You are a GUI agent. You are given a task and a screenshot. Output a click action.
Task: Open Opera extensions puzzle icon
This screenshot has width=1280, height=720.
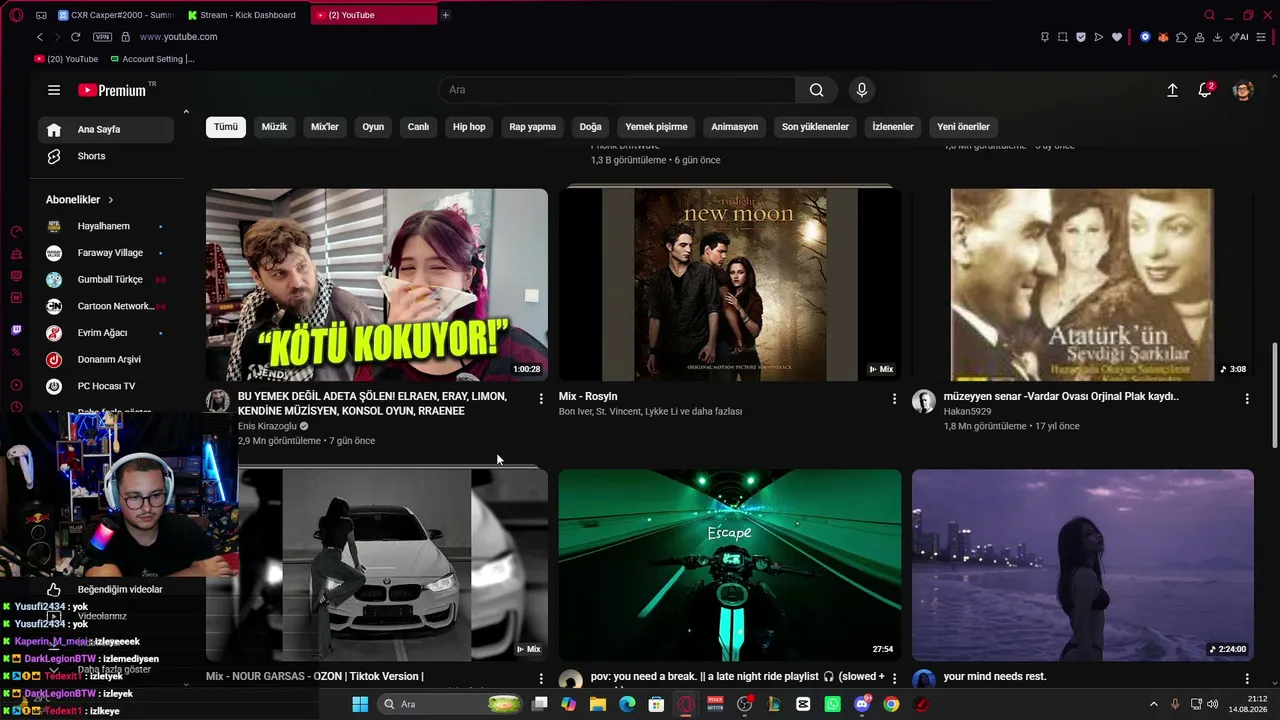click(x=1181, y=37)
